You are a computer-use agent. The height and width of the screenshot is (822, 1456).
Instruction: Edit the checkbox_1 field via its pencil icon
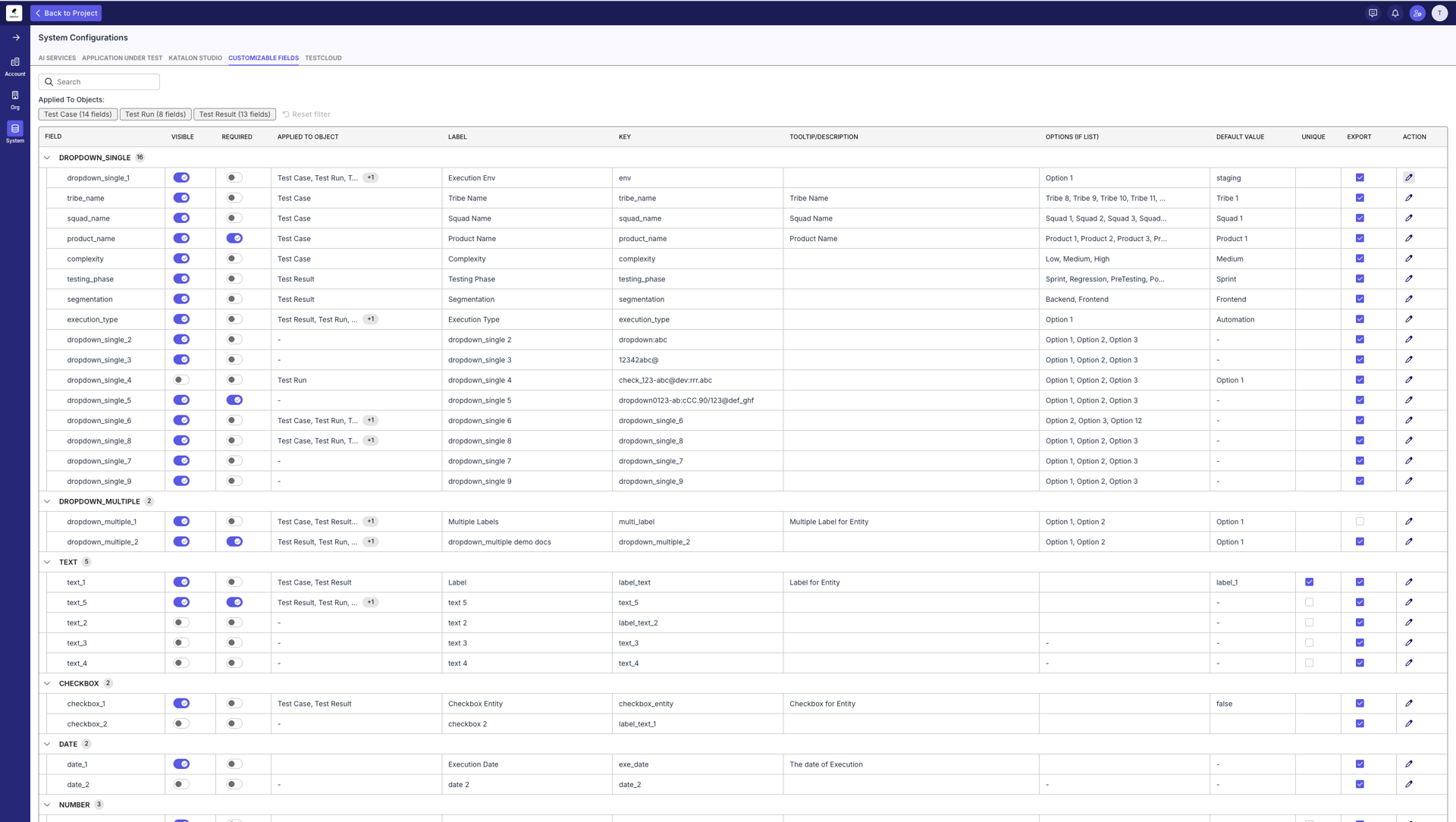(1409, 703)
